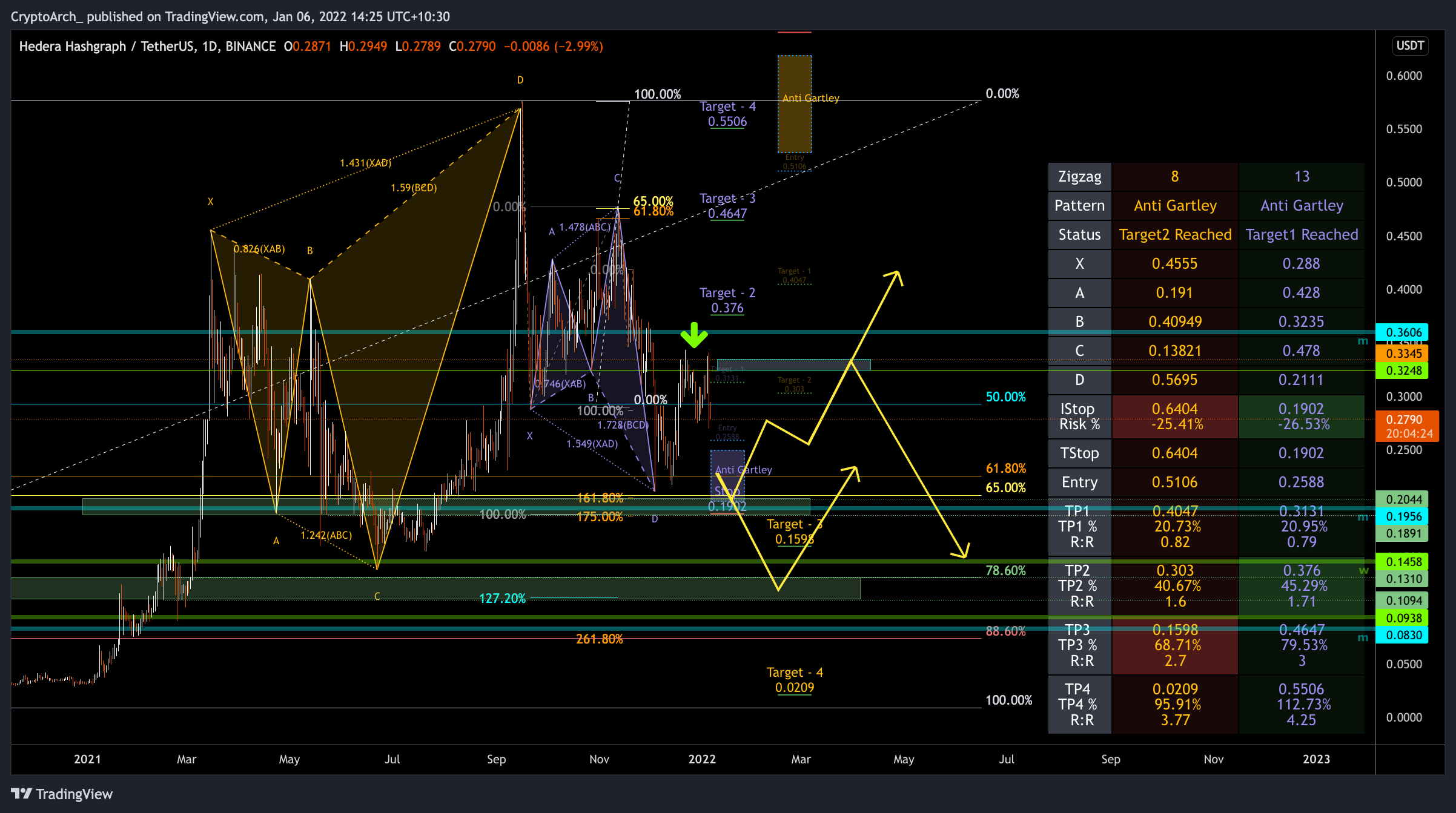The width and height of the screenshot is (1456, 813).
Task: Click the orange Target - 4 0.0209 chart label
Action: (795, 680)
